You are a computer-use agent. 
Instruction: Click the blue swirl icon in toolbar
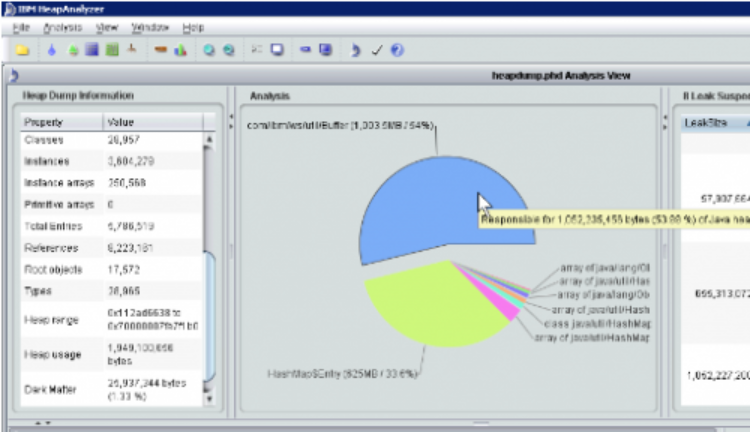[355, 50]
